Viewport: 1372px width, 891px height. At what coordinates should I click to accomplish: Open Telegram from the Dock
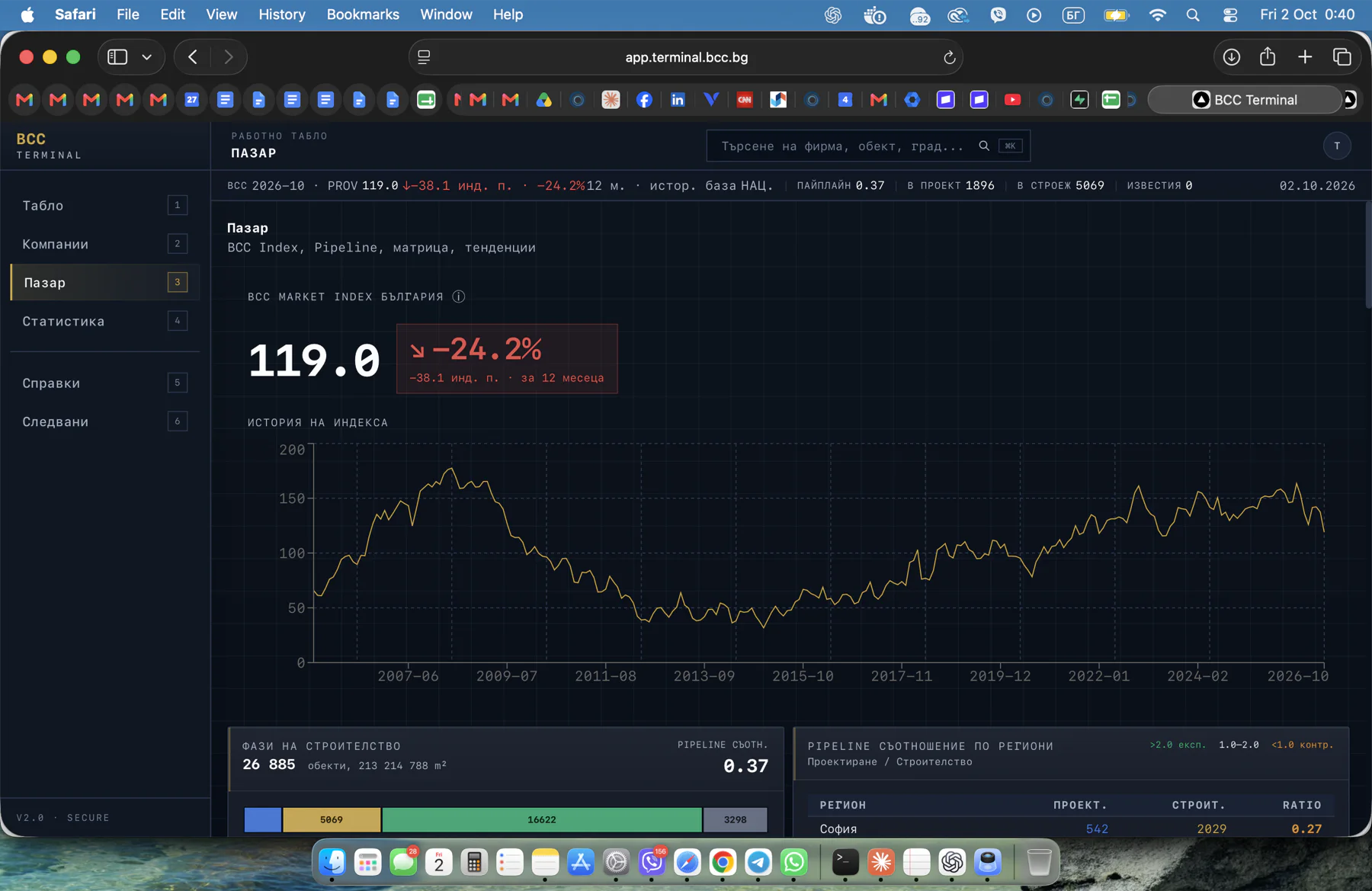coord(758,862)
